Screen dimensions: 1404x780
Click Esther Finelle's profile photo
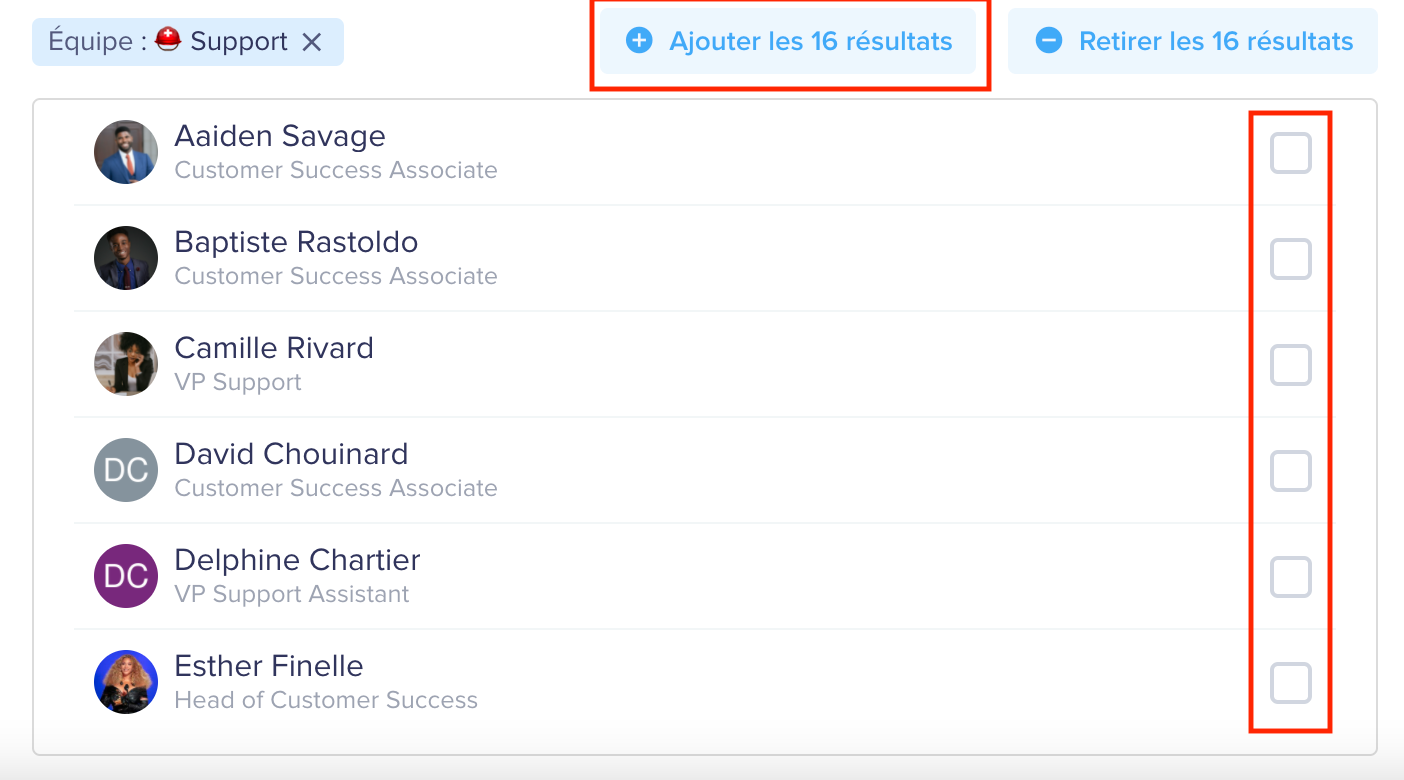(126, 682)
